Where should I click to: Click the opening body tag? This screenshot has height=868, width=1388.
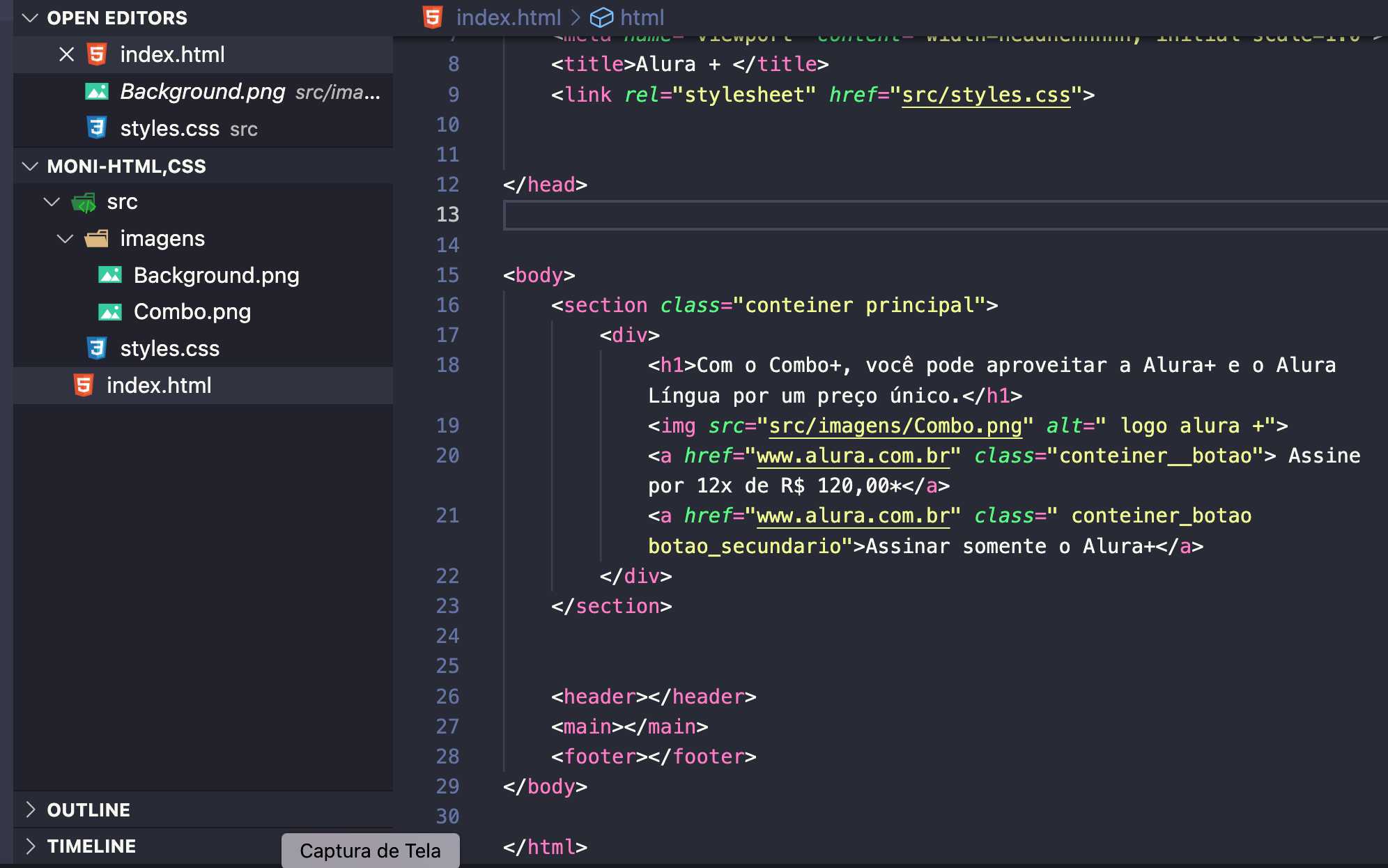tap(539, 275)
